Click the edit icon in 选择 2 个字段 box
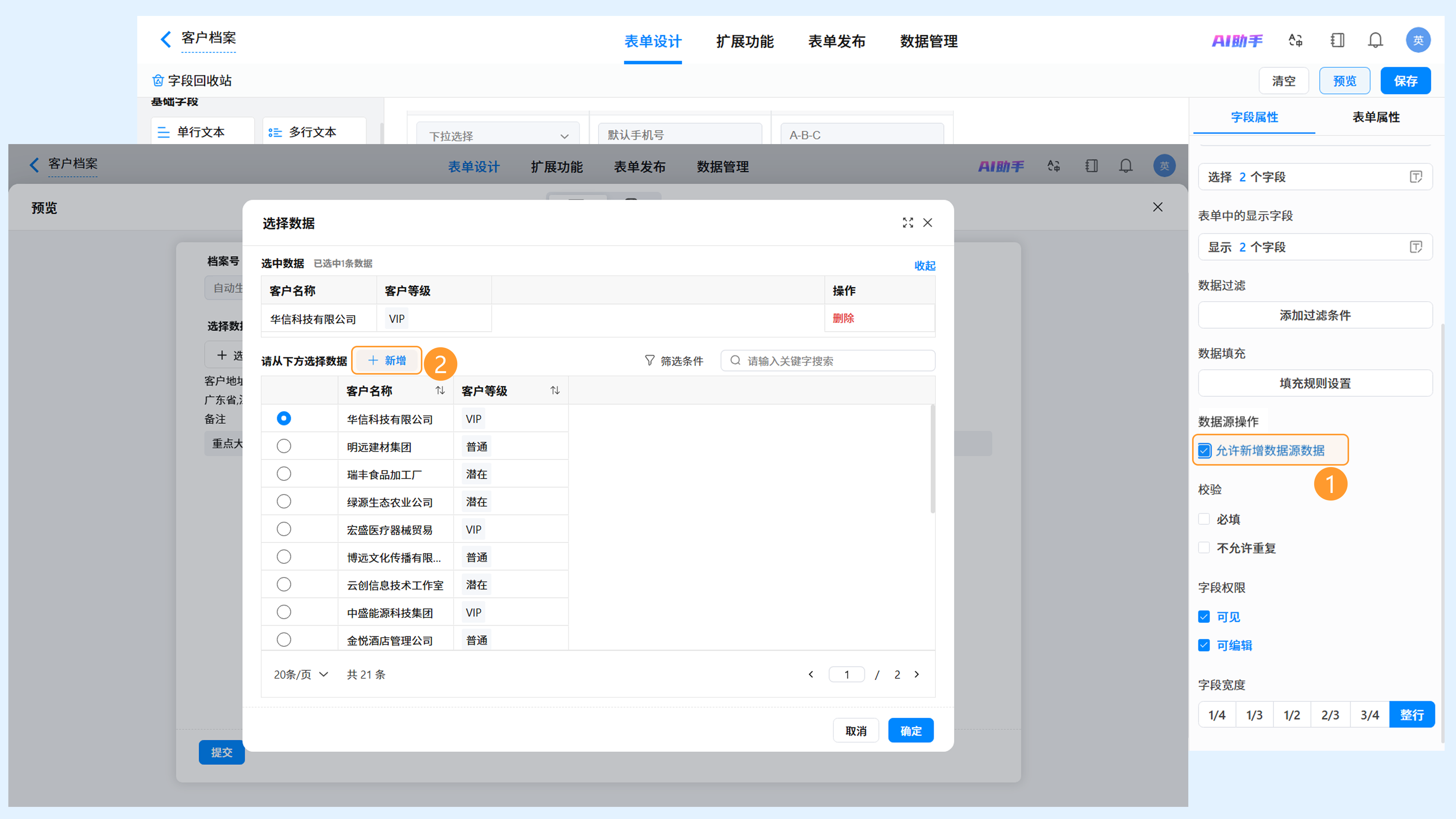Image resolution: width=1456 pixels, height=819 pixels. point(1416,177)
